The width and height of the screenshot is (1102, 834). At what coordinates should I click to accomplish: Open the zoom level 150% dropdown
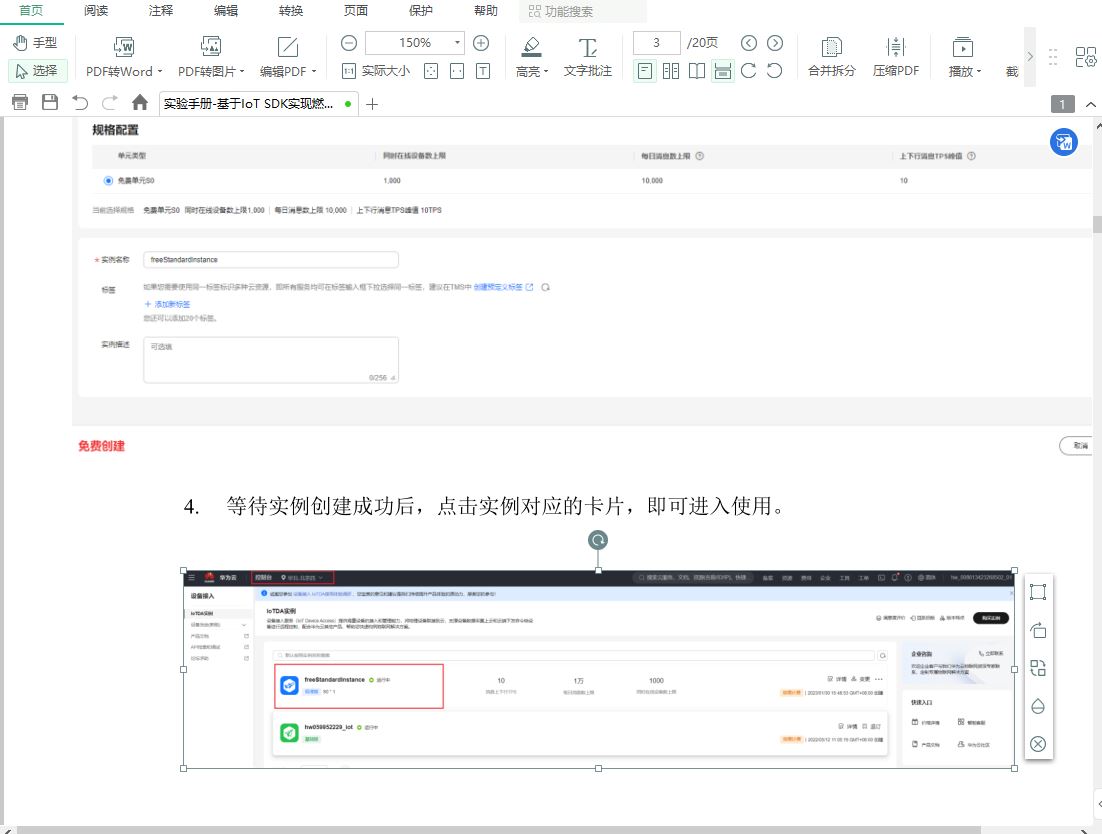[x=458, y=43]
